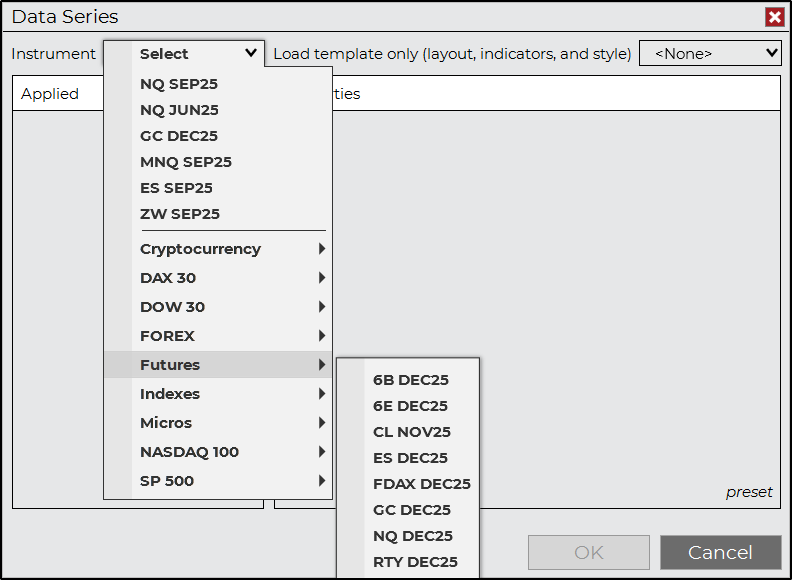792x580 pixels.
Task: Select ES DEC25 from Futures list
Action: pos(408,458)
